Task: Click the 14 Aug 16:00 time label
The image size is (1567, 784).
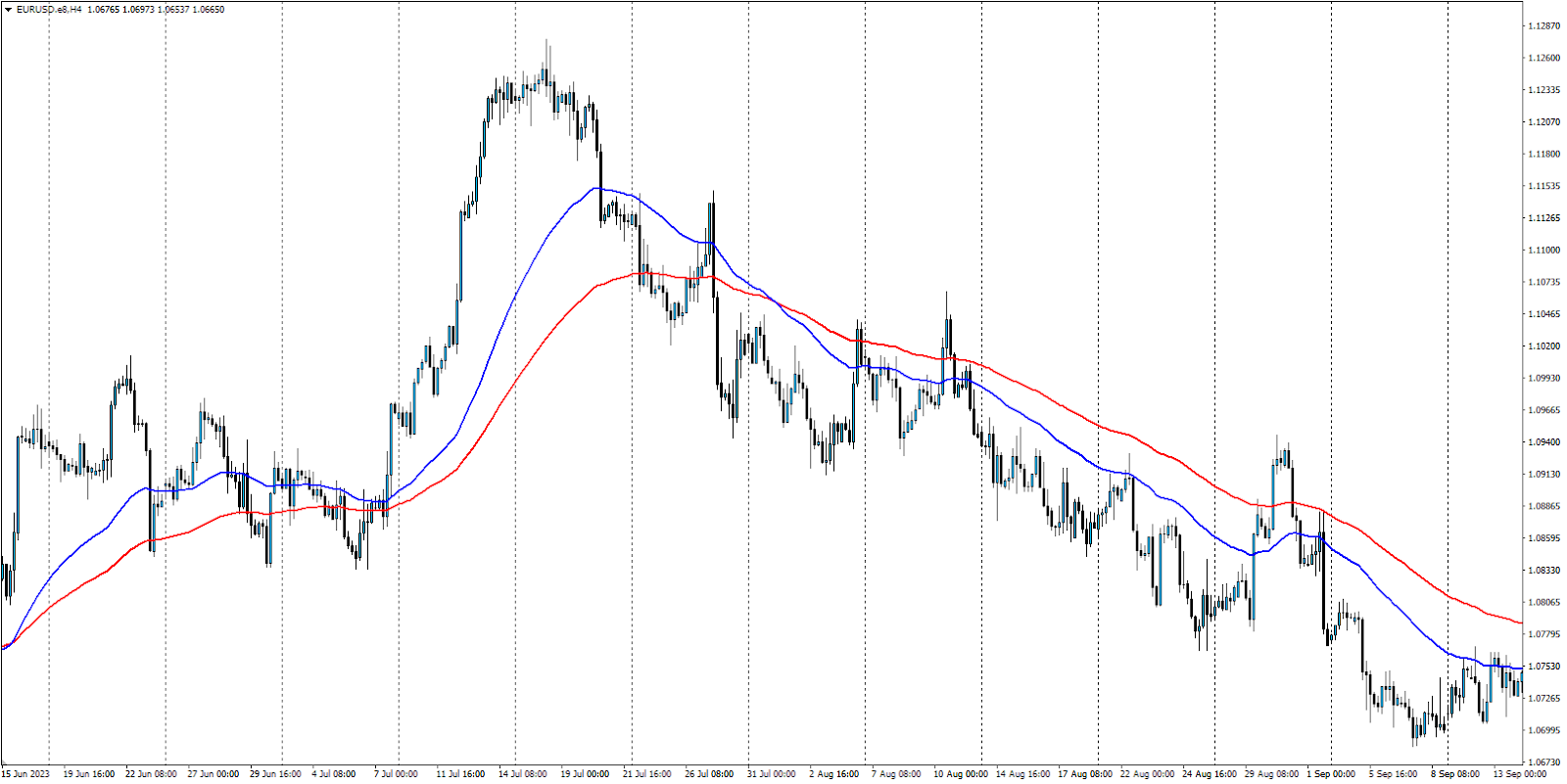Action: (x=1023, y=774)
